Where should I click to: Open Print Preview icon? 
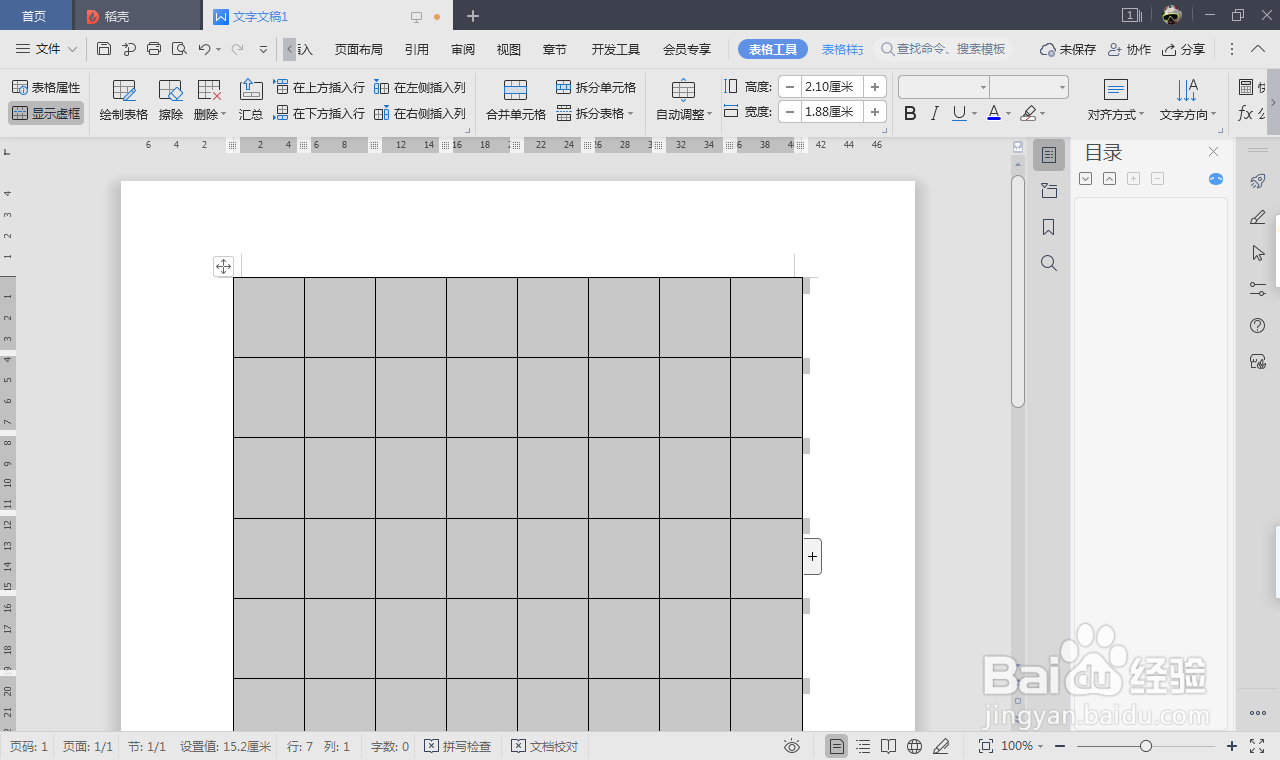point(179,48)
